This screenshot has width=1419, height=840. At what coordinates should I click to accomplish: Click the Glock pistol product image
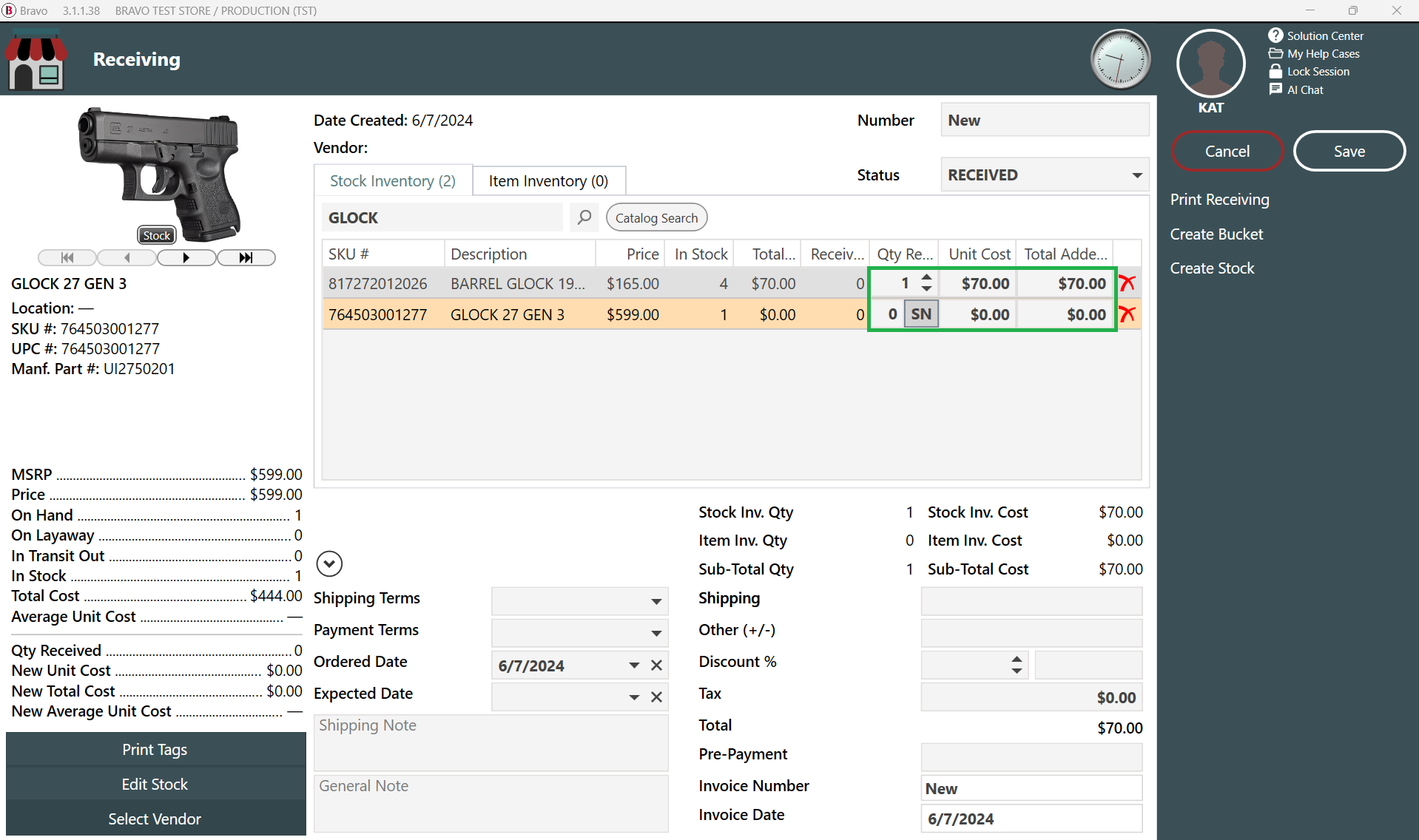click(x=158, y=175)
